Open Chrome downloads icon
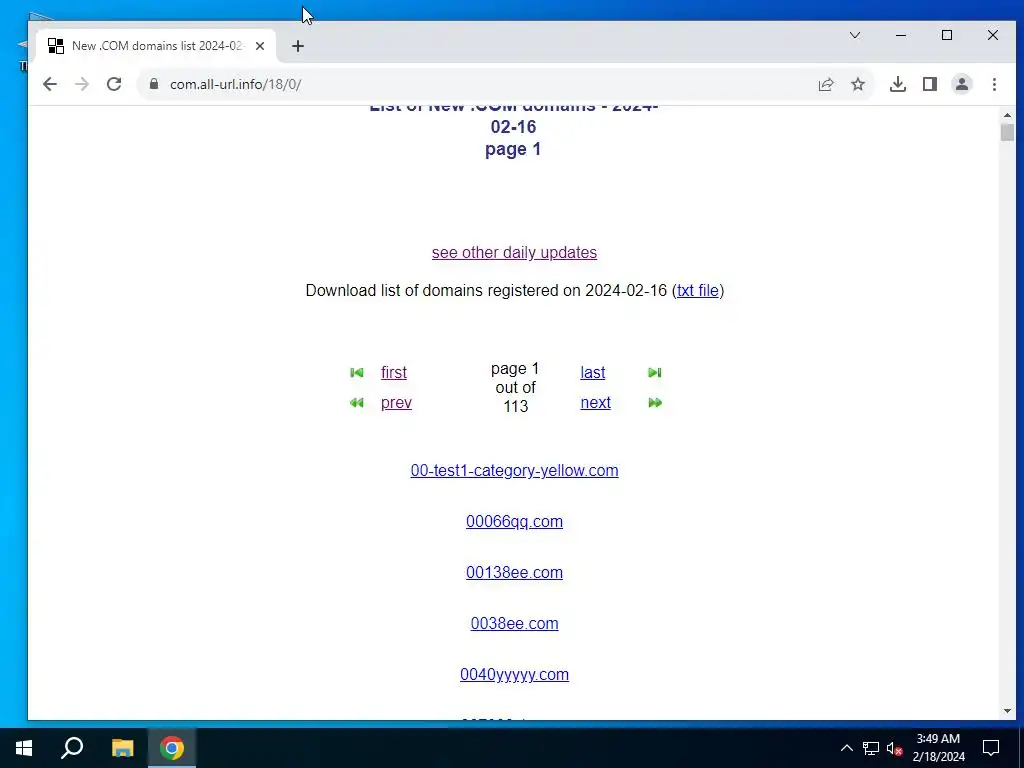 897,84
